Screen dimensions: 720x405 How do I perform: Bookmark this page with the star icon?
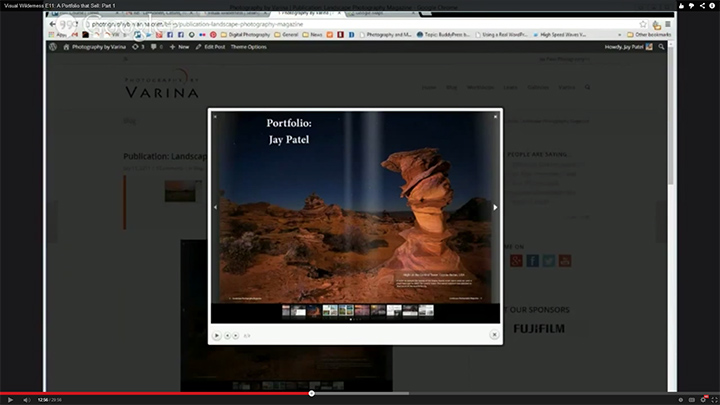643,24
